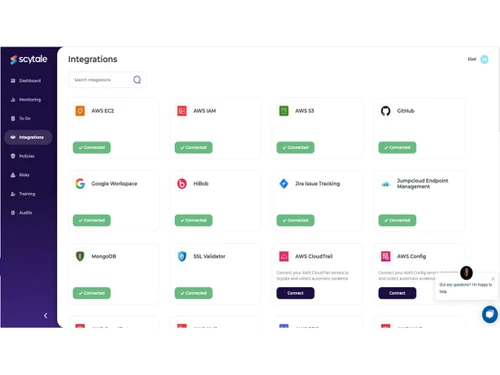Click the Jumpcloud icon
The width and height of the screenshot is (500, 375).
click(x=386, y=184)
